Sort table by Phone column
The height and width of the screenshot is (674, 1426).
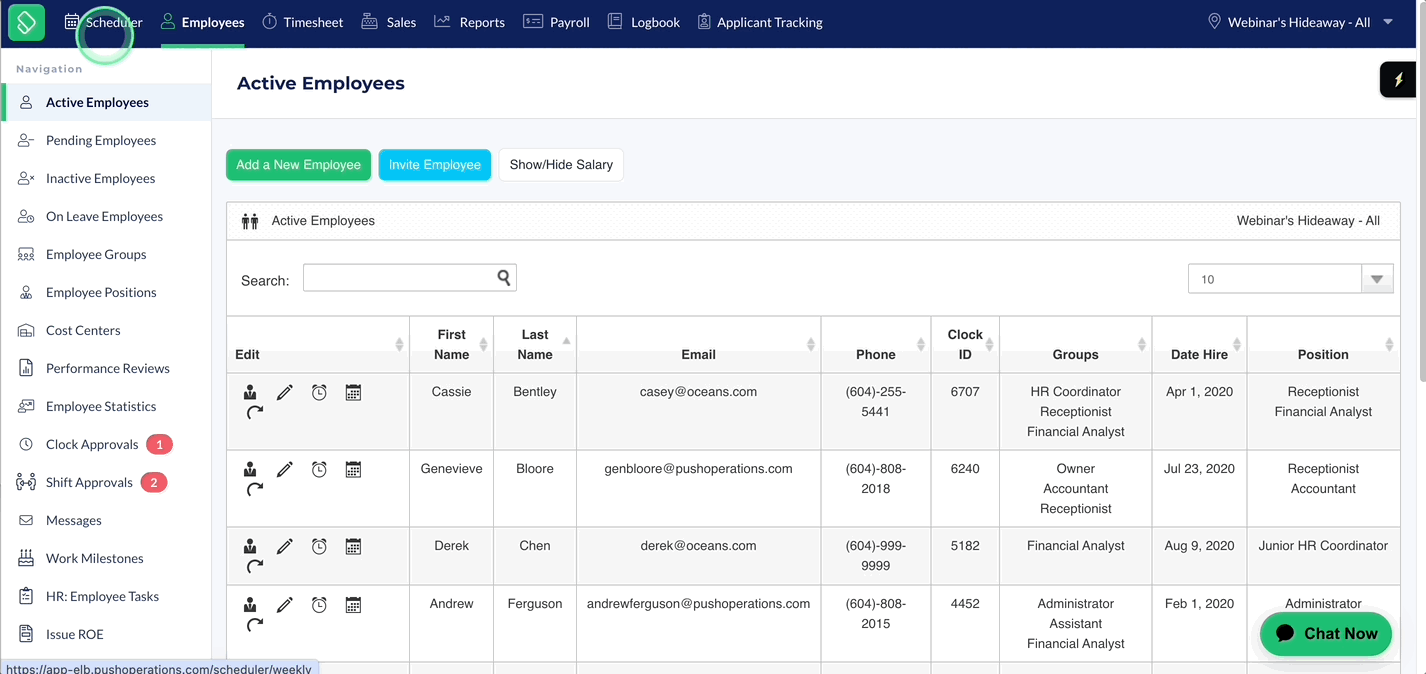[876, 344]
